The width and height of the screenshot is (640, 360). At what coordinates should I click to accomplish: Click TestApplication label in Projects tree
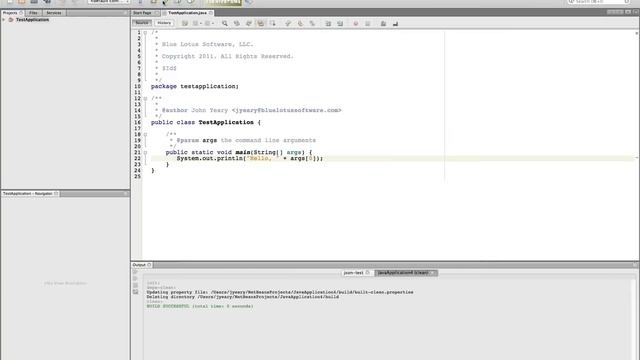pos(32,20)
